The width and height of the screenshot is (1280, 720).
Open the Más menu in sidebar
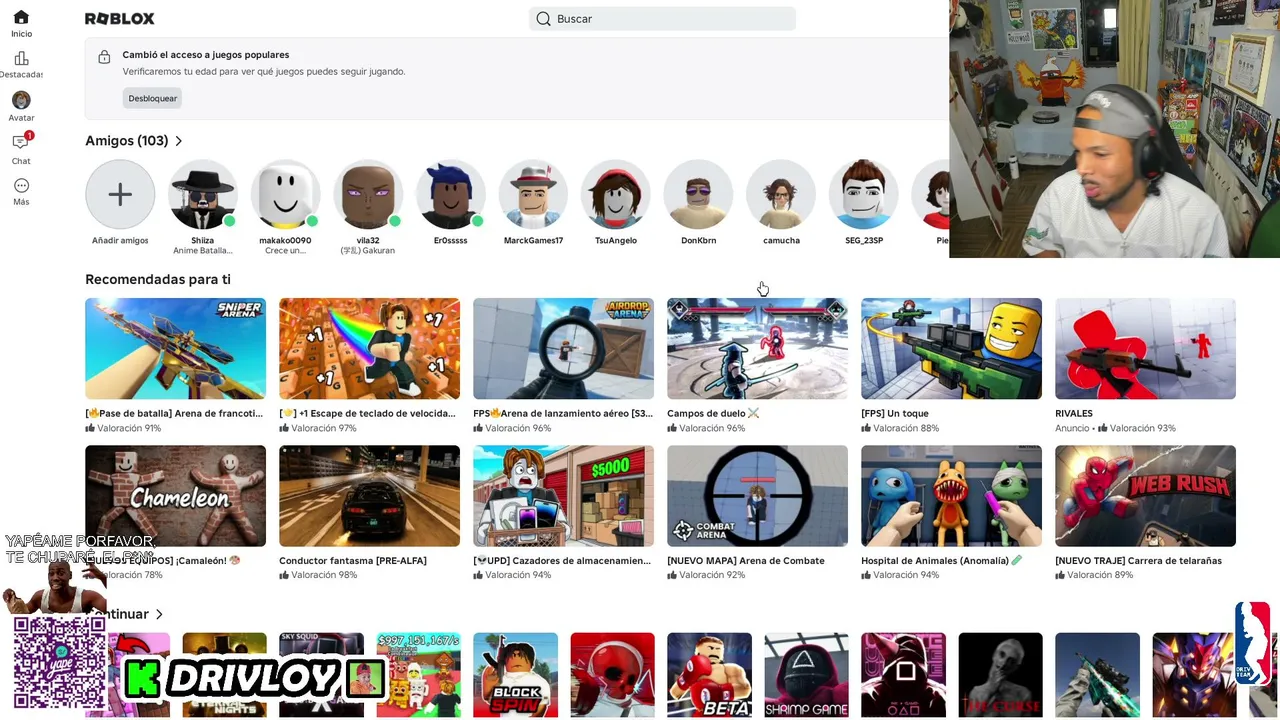coord(21,191)
